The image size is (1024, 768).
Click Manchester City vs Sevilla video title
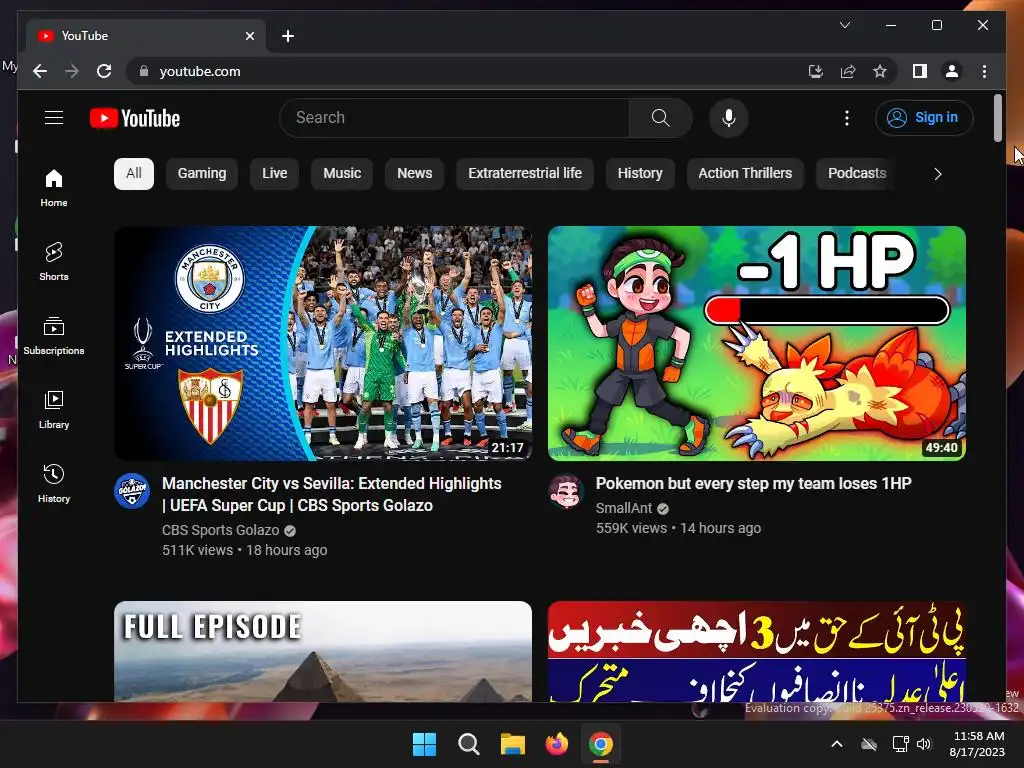[332, 494]
